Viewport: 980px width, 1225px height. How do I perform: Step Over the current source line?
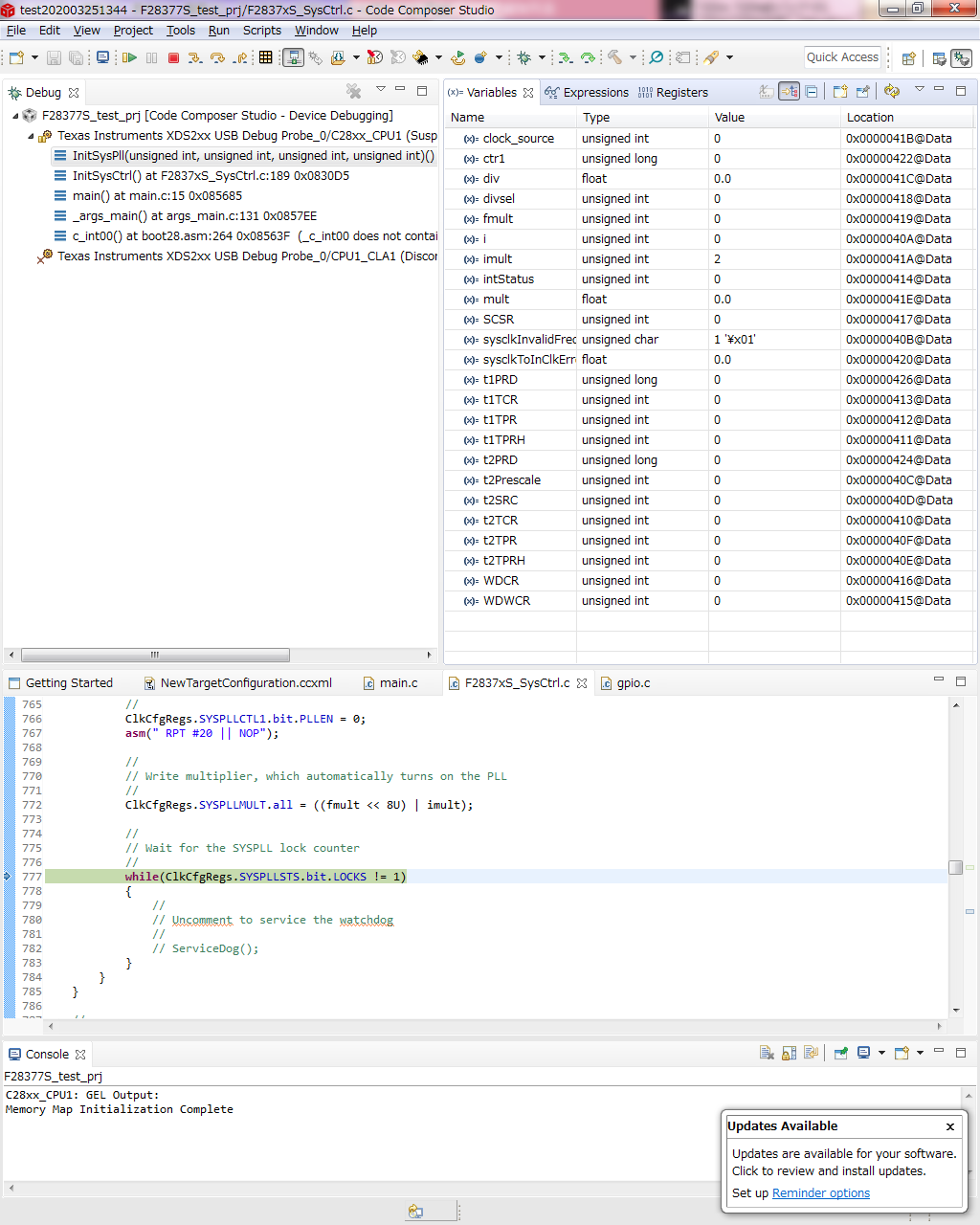coord(217,57)
